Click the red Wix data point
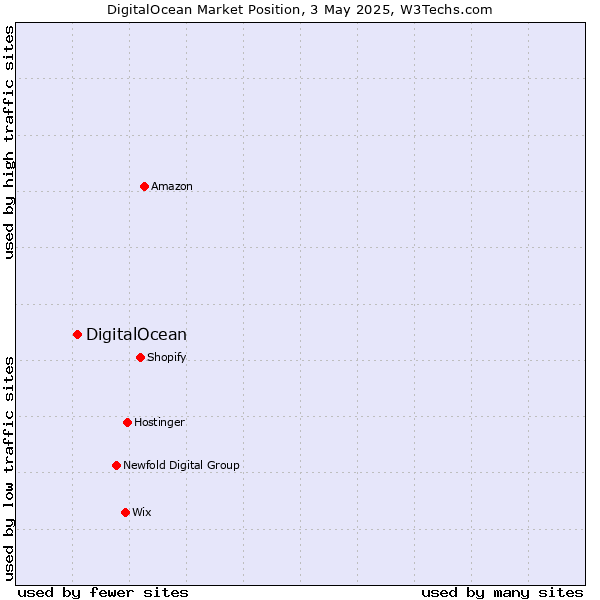The image size is (600, 600). [x=126, y=512]
